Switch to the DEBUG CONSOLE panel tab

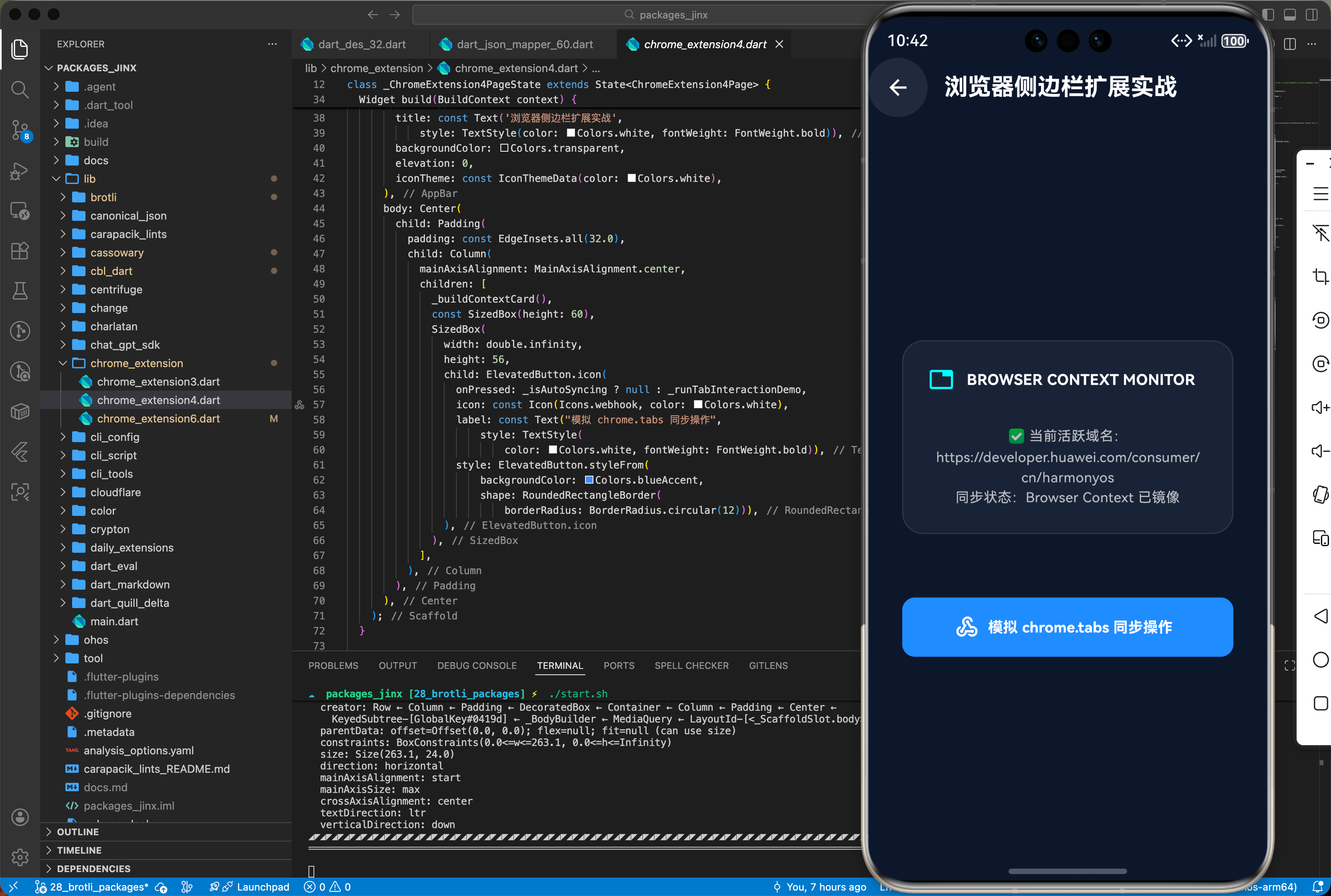click(x=476, y=666)
